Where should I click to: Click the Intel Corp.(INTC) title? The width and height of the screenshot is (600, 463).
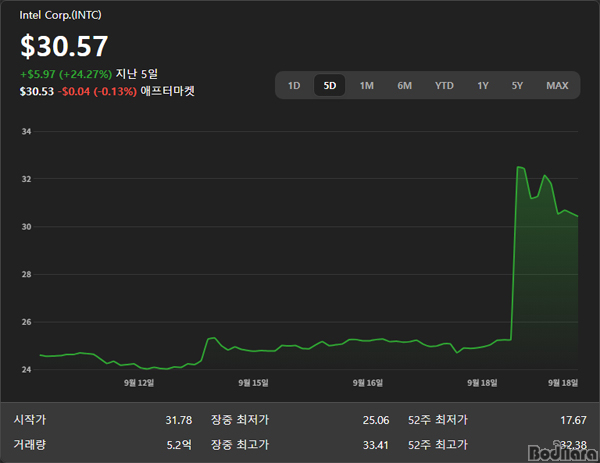click(x=60, y=15)
